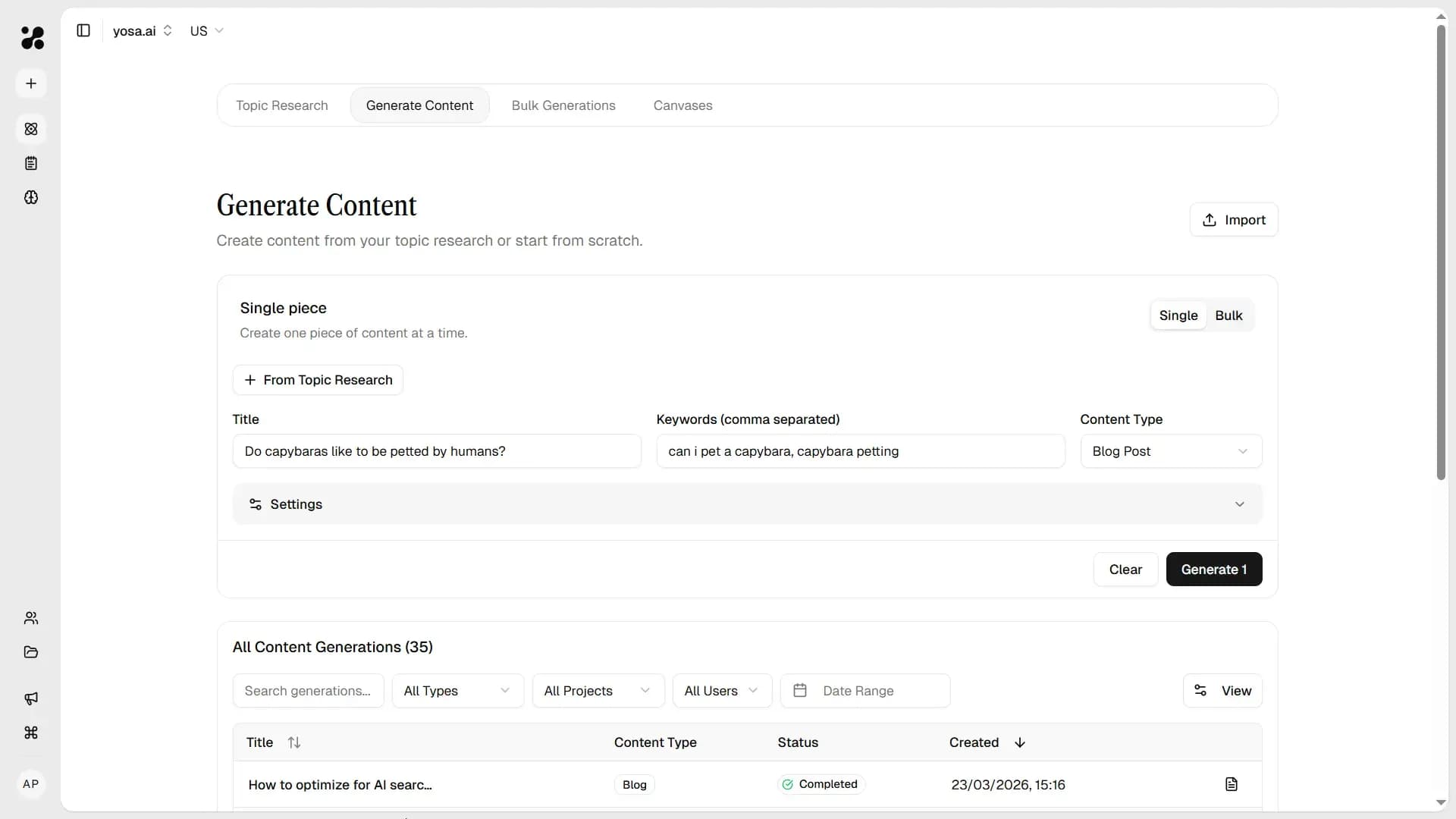Click inside the Keywords input field
The image size is (1456, 819).
[860, 451]
